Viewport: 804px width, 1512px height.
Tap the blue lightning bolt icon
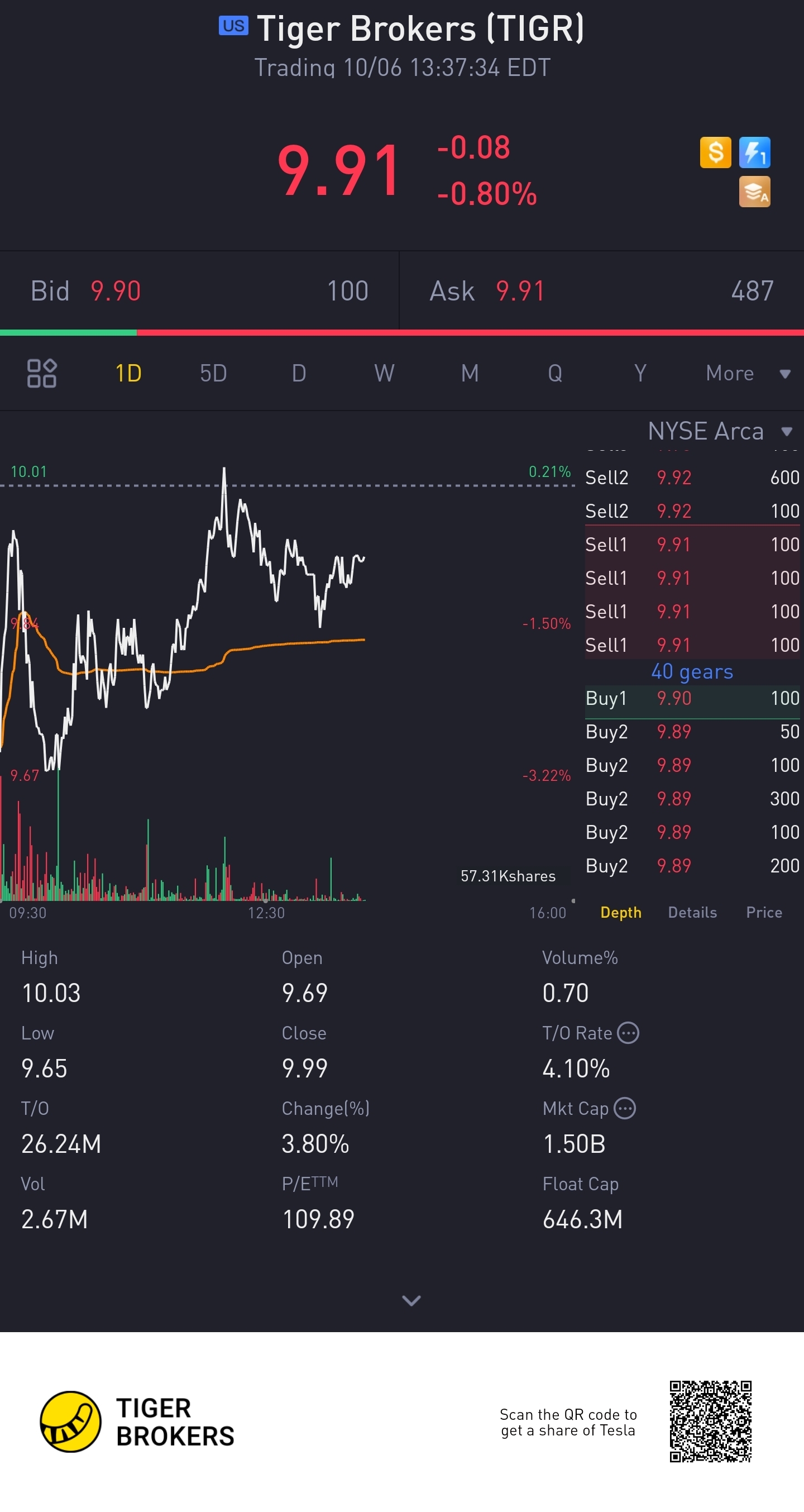click(754, 152)
